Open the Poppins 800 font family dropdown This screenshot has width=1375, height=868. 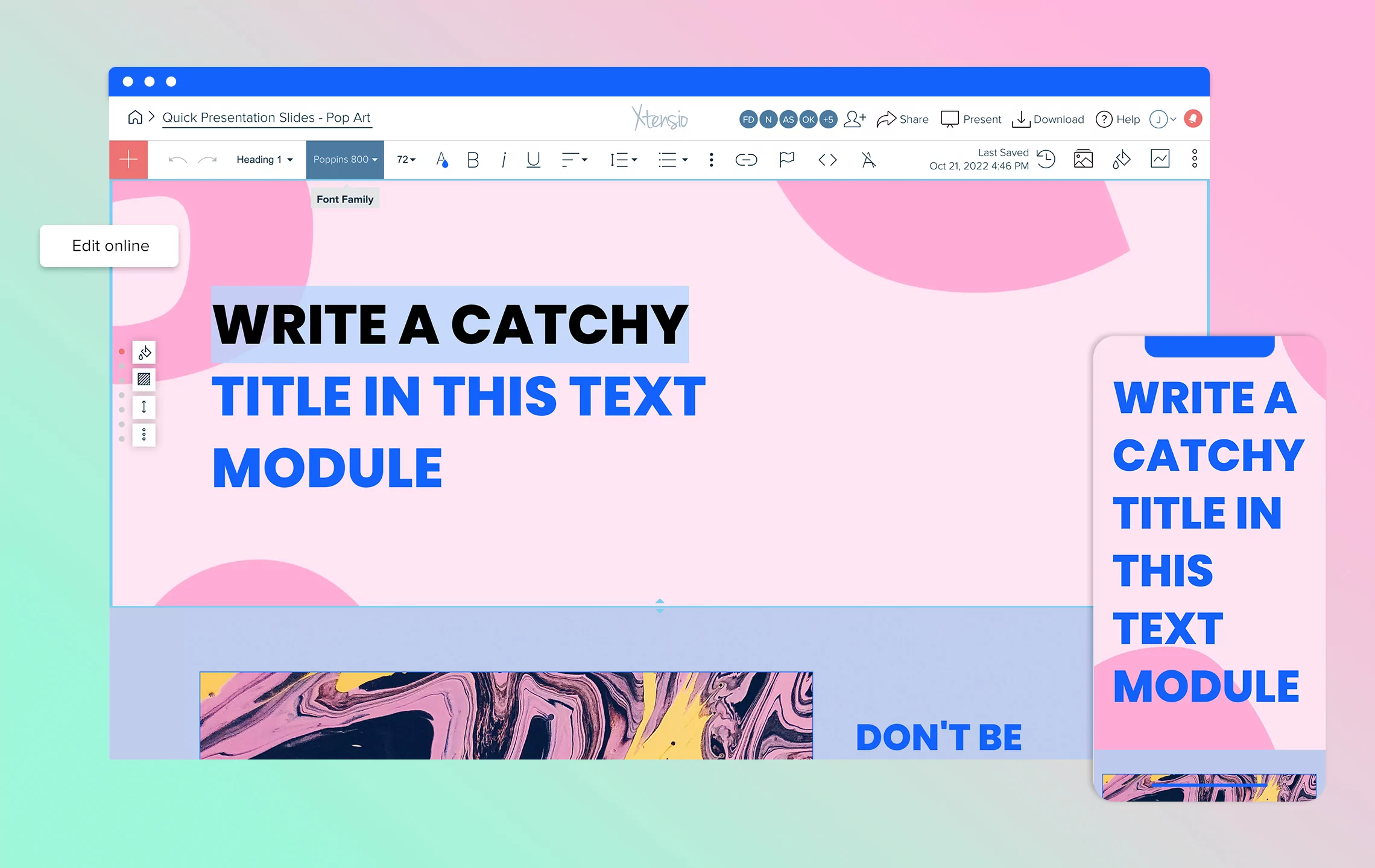(344, 159)
